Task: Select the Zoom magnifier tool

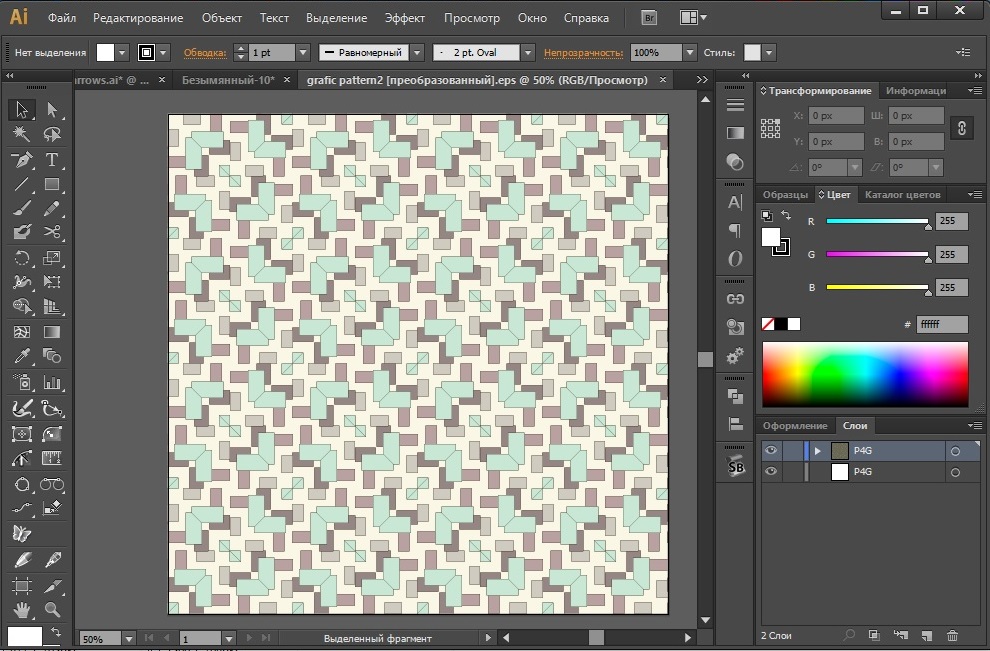Action: (x=52, y=609)
